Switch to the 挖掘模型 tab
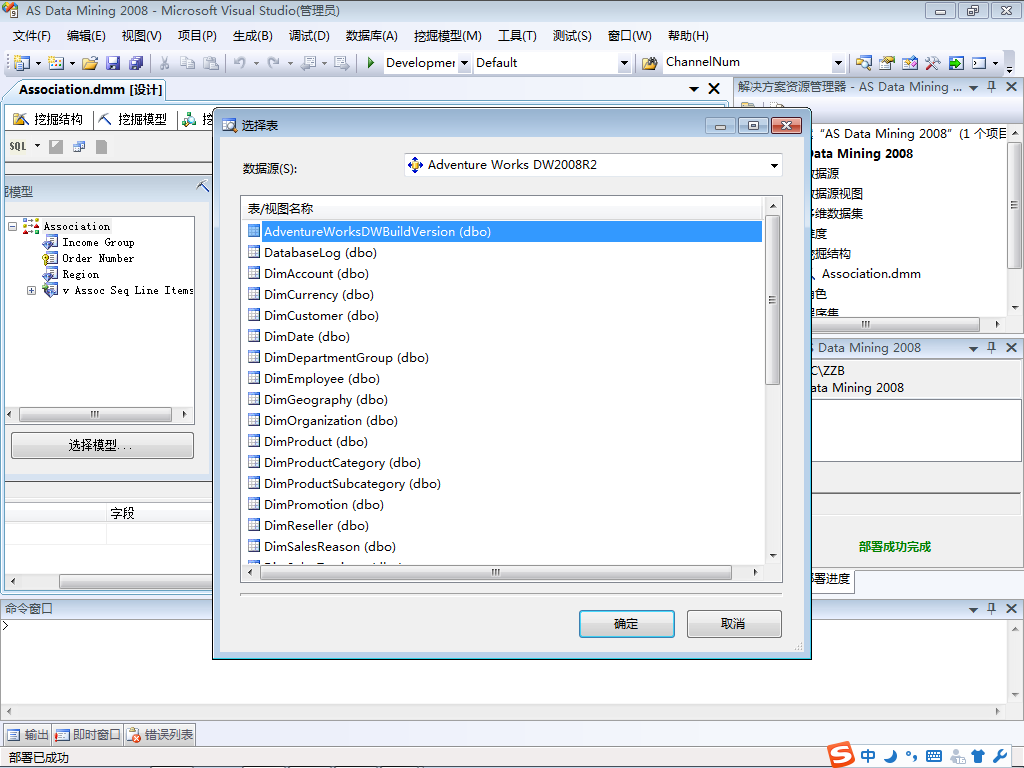 point(133,119)
